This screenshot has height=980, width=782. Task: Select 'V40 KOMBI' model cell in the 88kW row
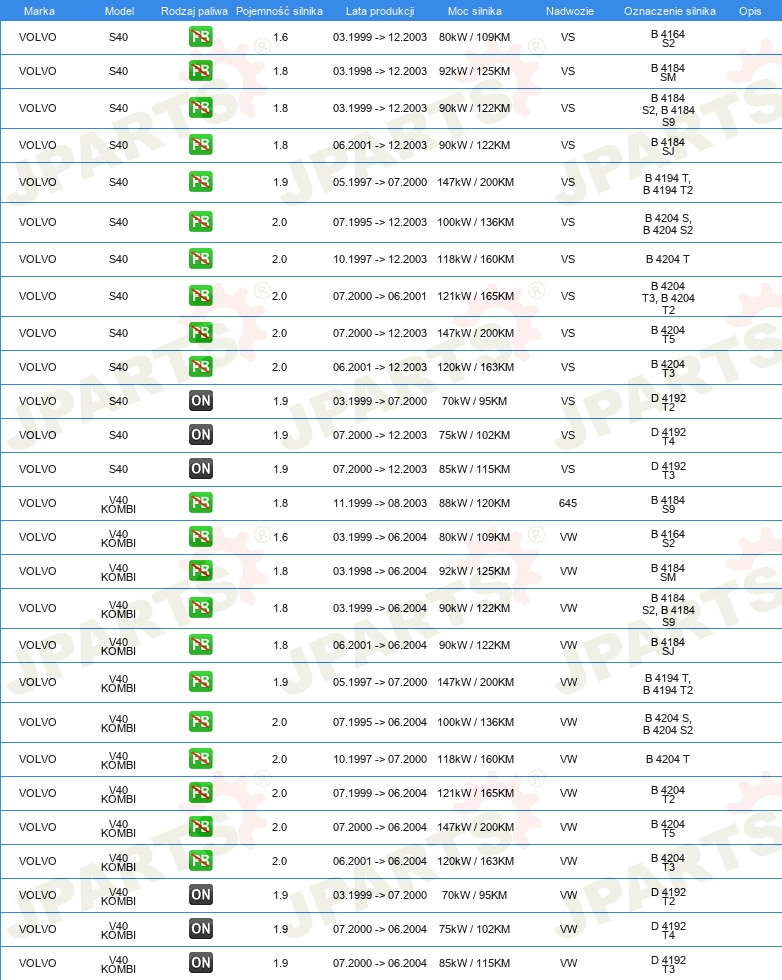point(118,504)
